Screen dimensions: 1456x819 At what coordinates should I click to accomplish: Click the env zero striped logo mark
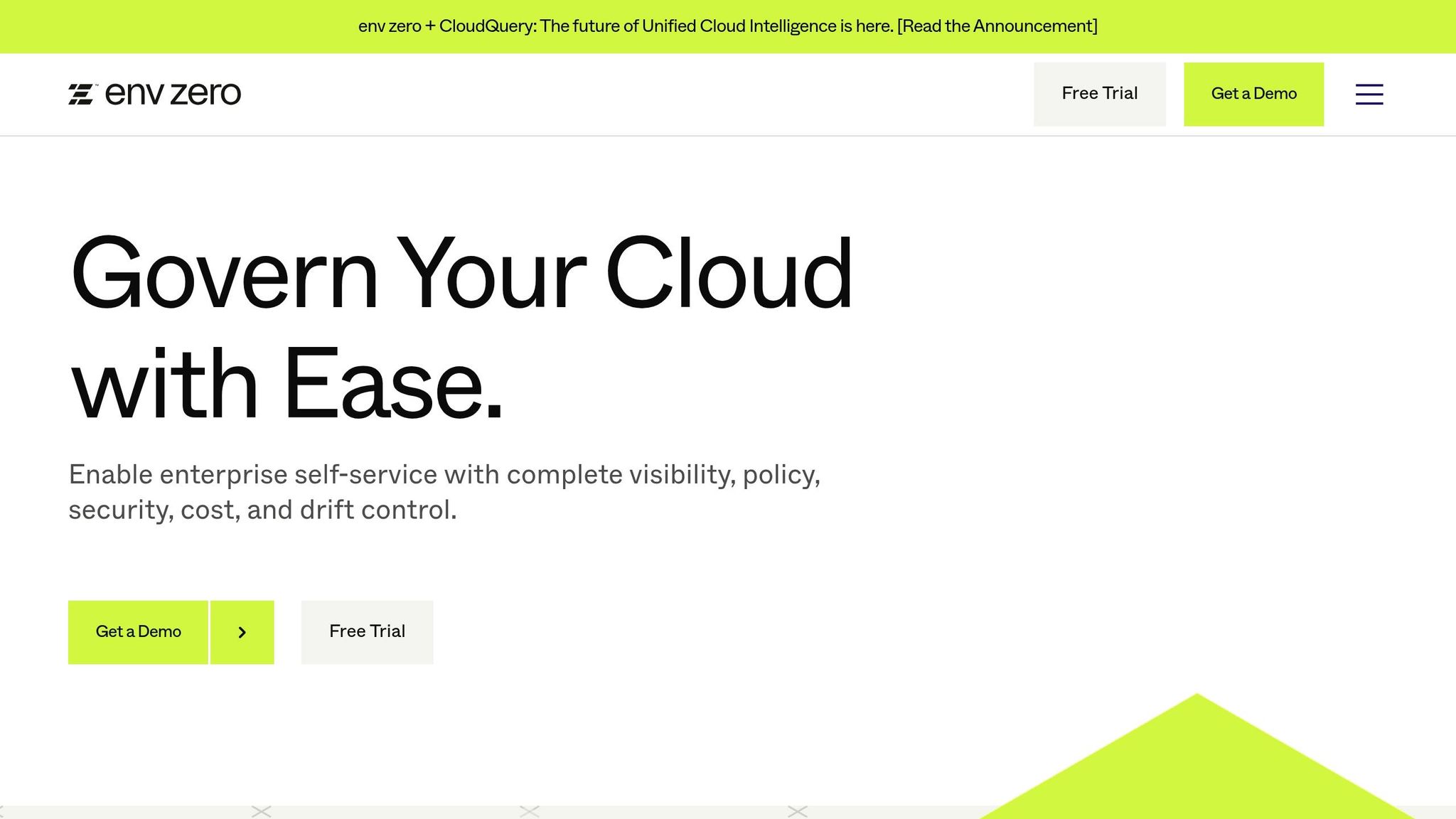(82, 94)
